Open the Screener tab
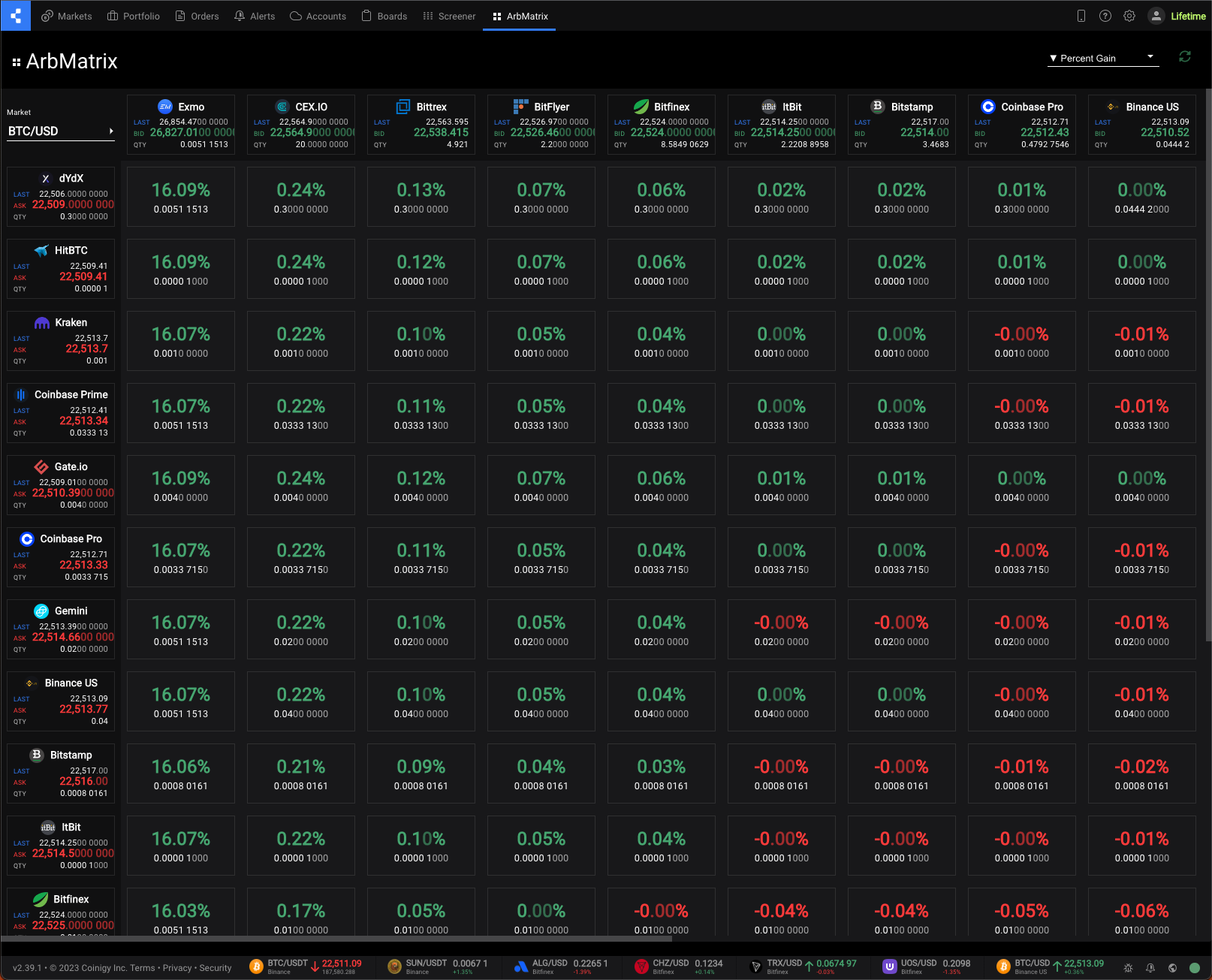This screenshot has width=1212, height=980. (x=449, y=16)
